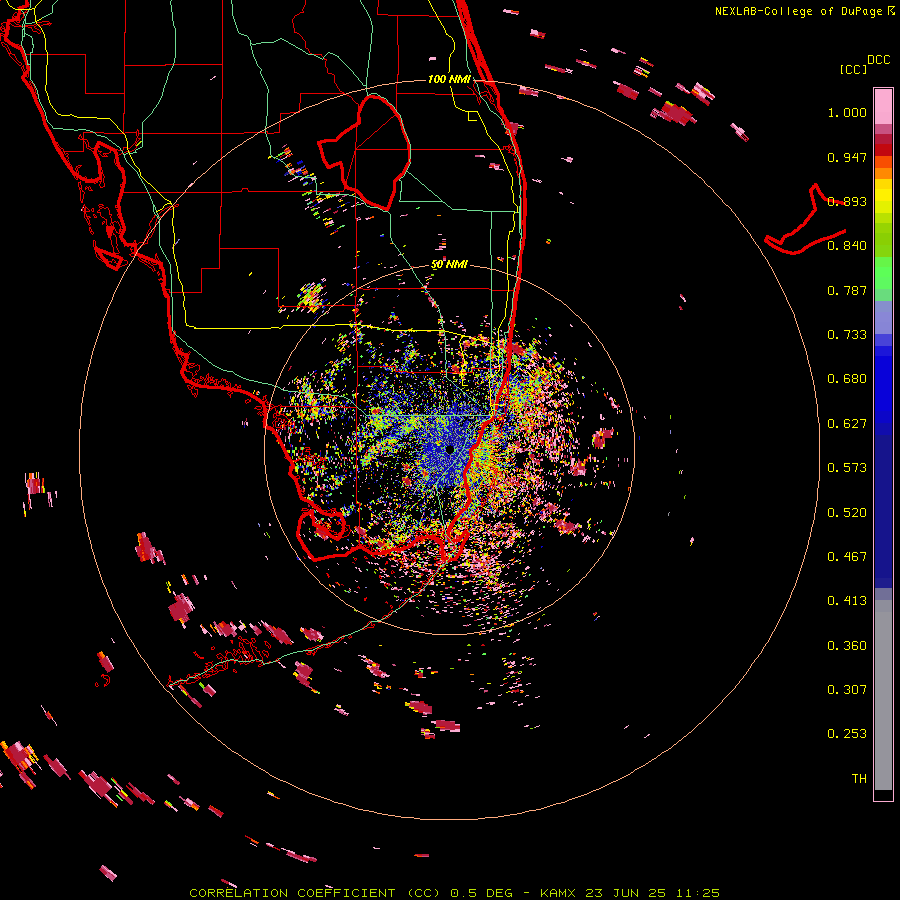
Task: Pick the pink swatch on the color bar
Action: pos(883,106)
